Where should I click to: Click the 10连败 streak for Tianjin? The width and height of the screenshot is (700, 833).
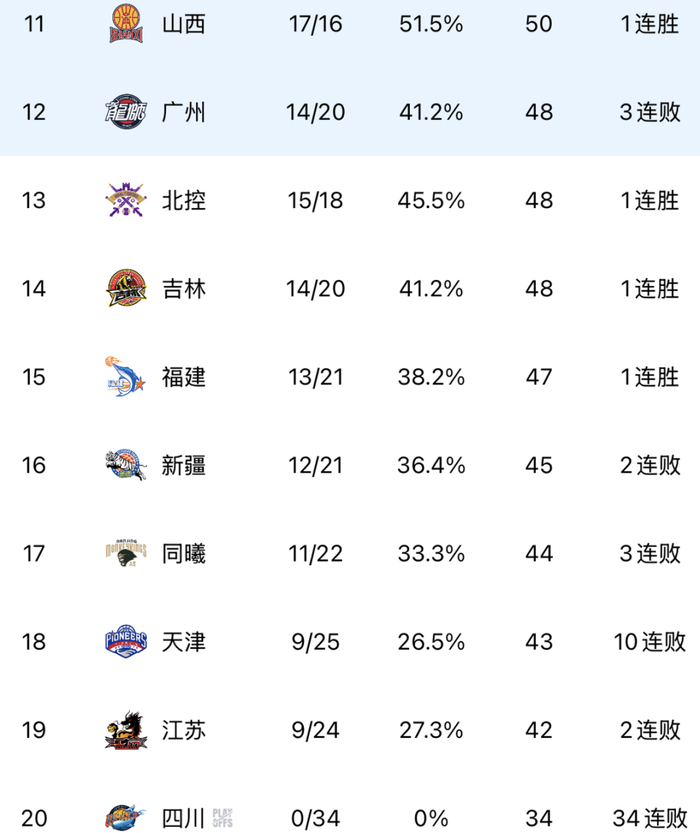[650, 641]
